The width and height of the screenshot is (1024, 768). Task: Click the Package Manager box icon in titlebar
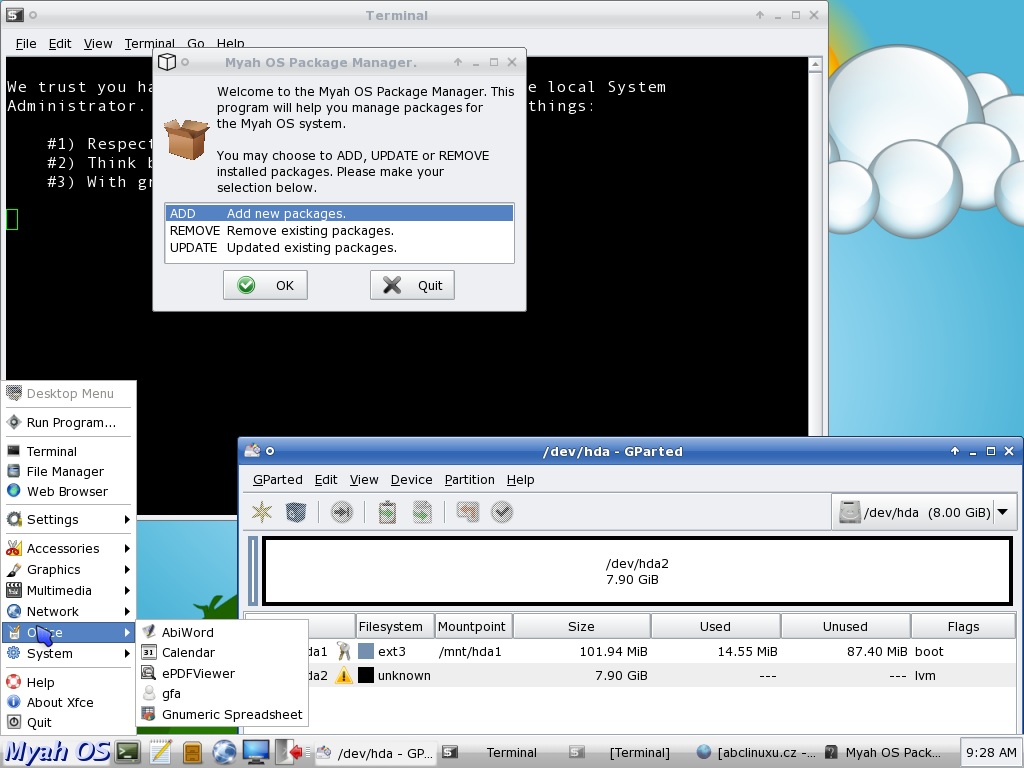pyautogui.click(x=167, y=62)
